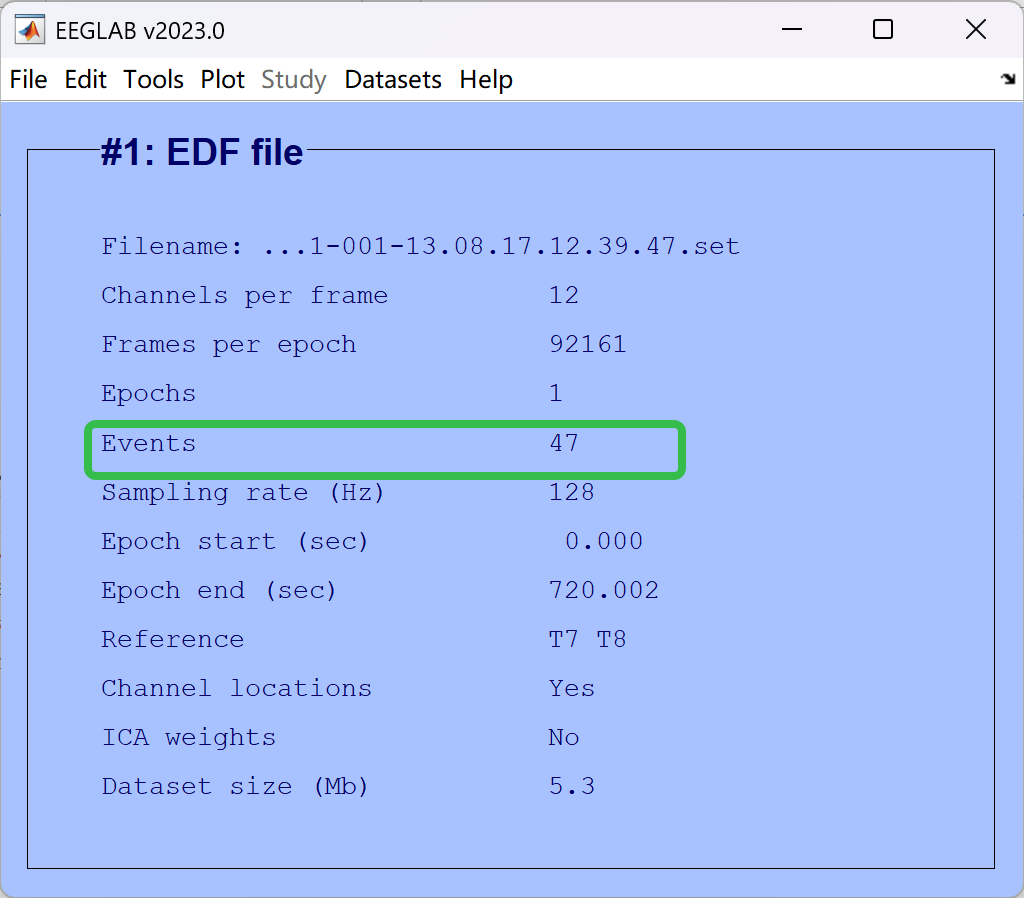Open the File menu
The width and height of the screenshot is (1024, 898).
(28, 80)
